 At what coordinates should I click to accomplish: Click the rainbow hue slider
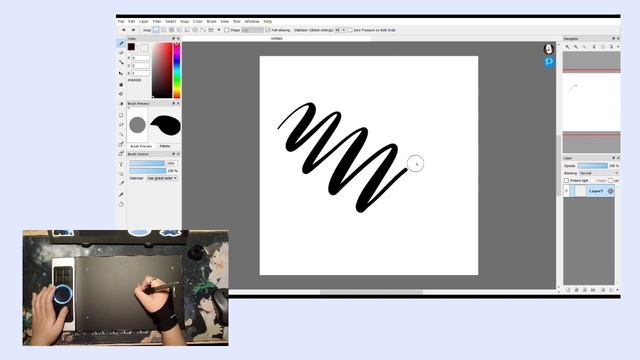tap(177, 70)
